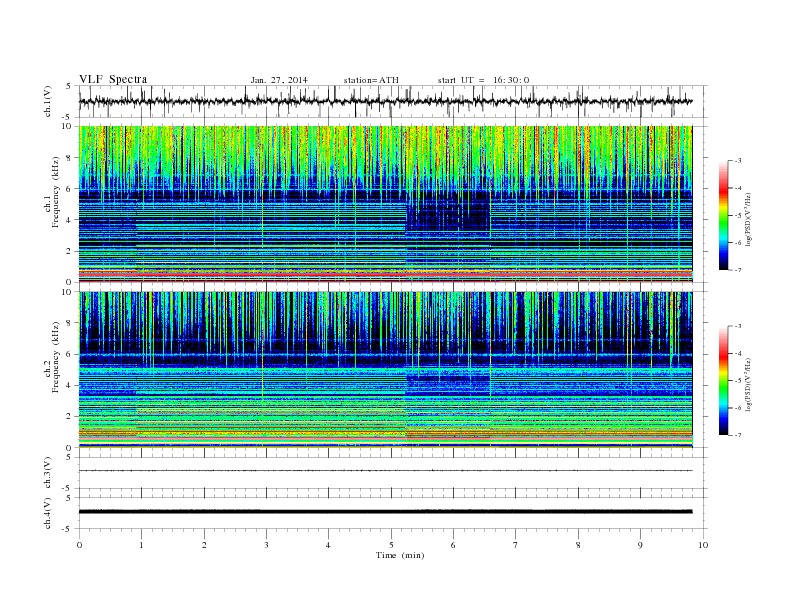Select the "ch.3(V)" axis label
This screenshot has height=612, width=792.
pyautogui.click(x=48, y=473)
